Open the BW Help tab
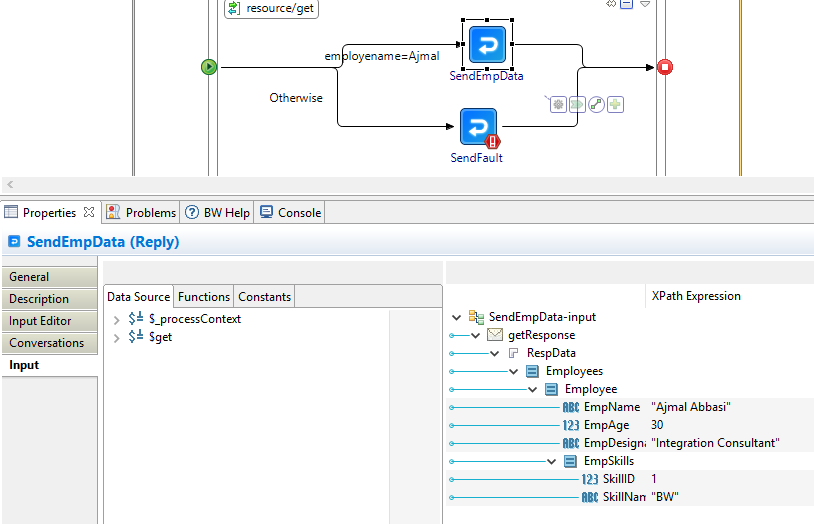The width and height of the screenshot is (814, 524). click(x=217, y=212)
